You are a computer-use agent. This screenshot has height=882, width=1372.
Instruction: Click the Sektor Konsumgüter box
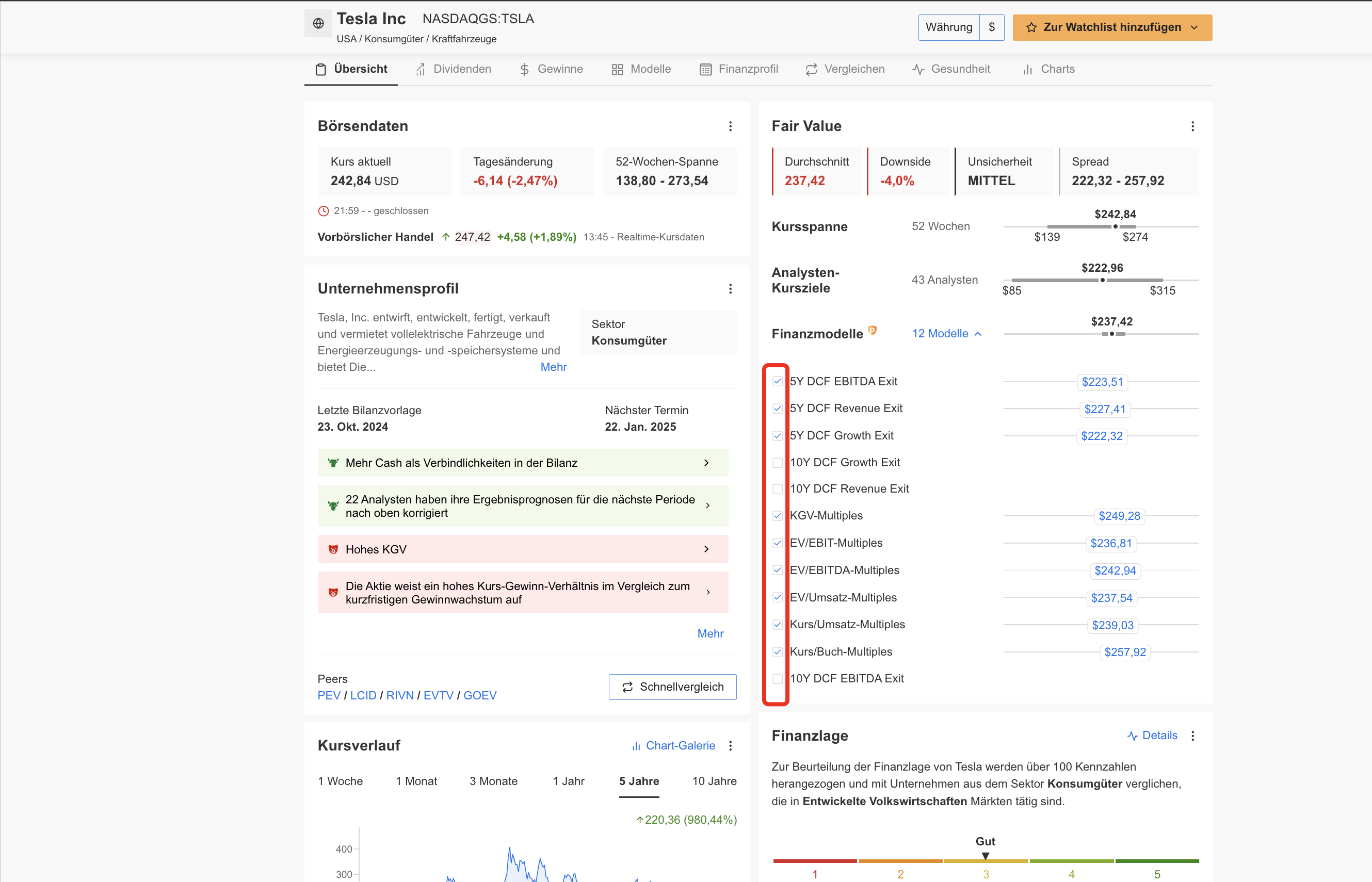click(658, 333)
